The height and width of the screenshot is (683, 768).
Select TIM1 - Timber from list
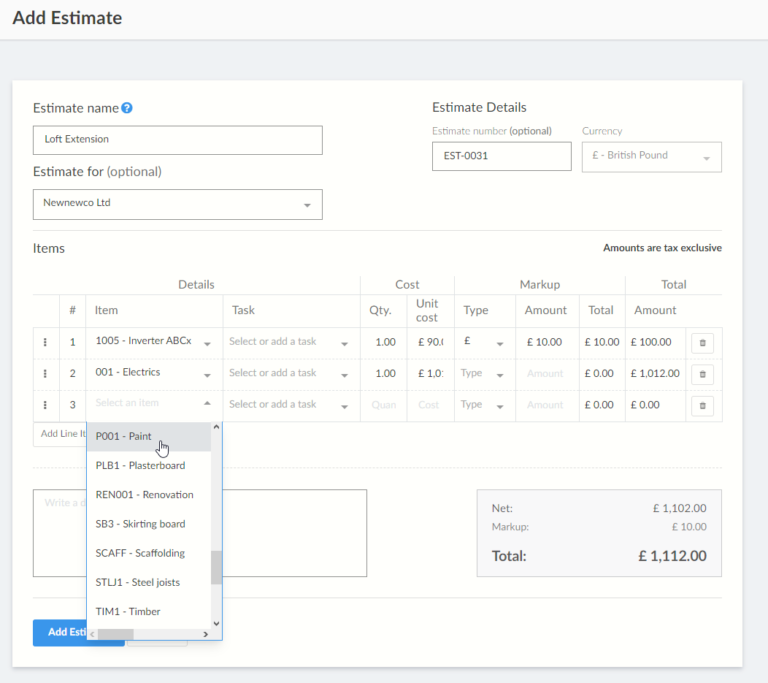[149, 611]
